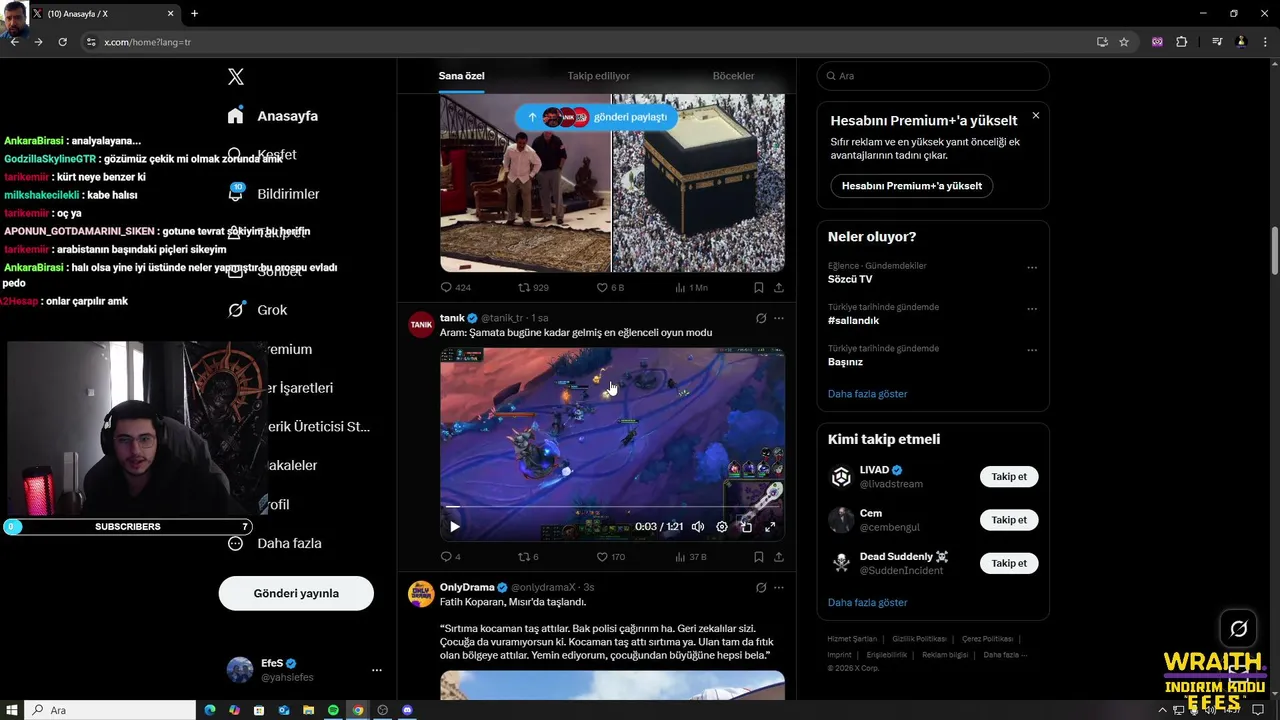
Task: Click the gönderi paylaştı new posts pill
Action: [597, 117]
